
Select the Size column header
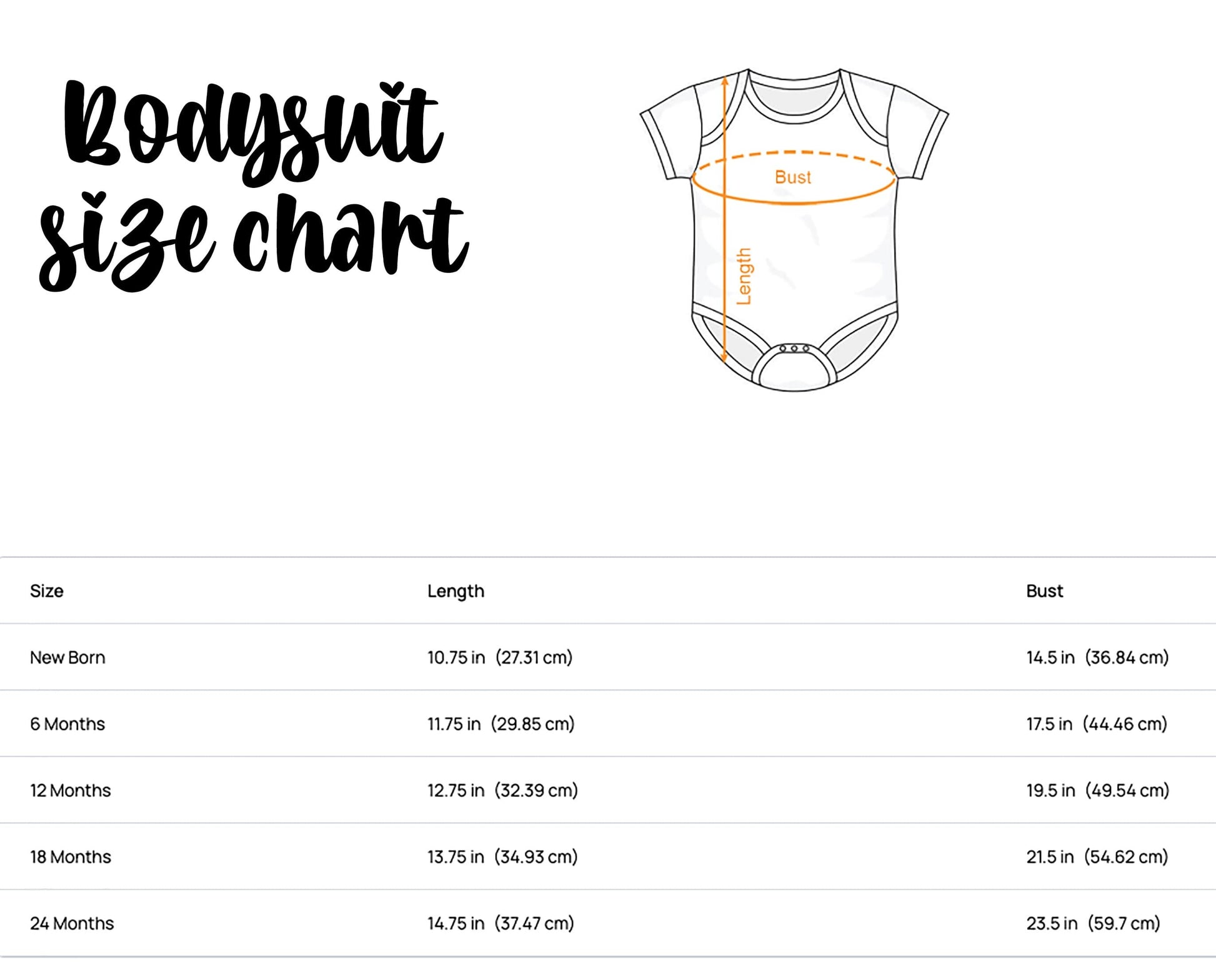coord(47,591)
